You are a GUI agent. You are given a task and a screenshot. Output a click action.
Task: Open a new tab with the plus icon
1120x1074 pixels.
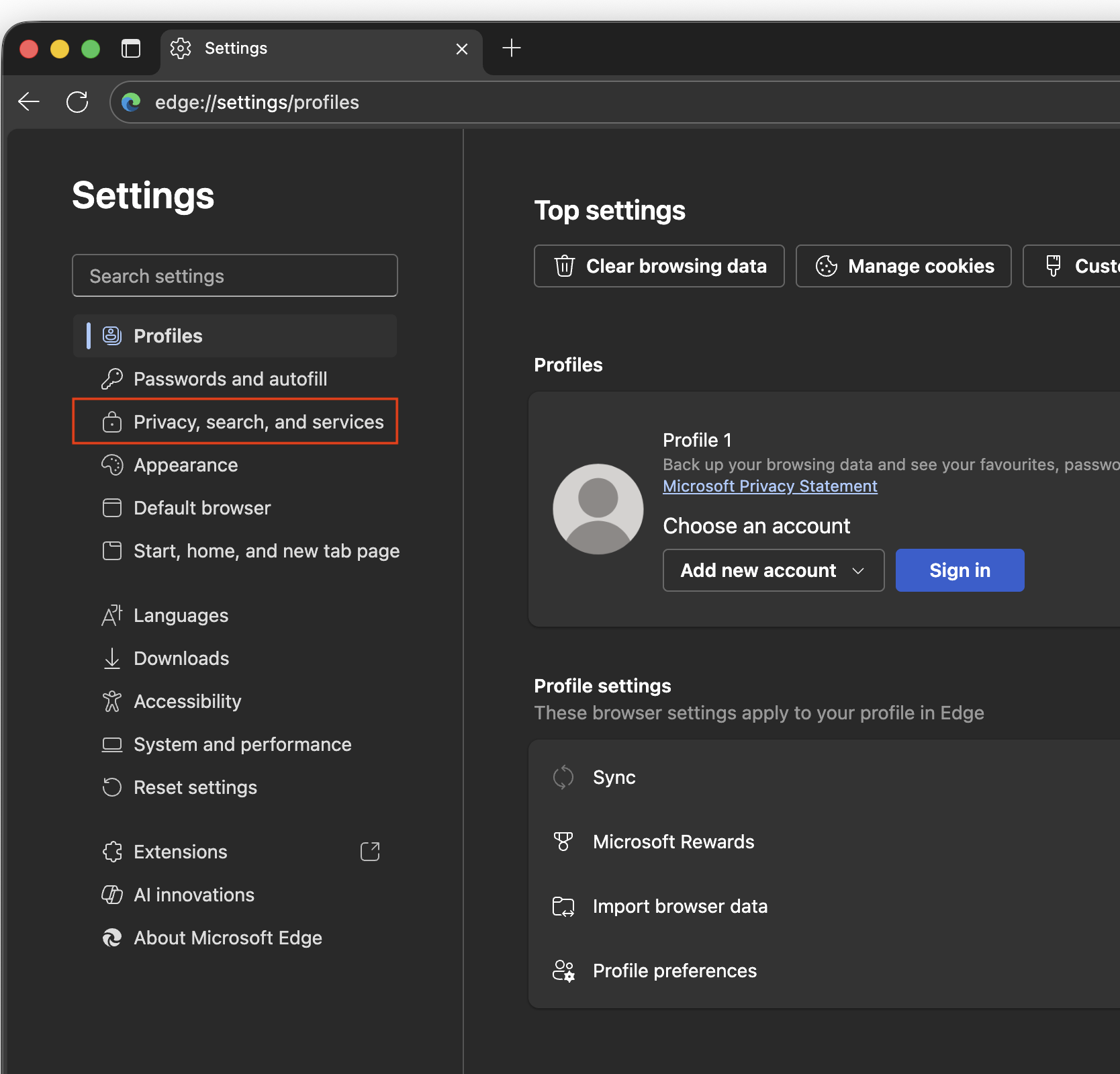pyautogui.click(x=512, y=48)
